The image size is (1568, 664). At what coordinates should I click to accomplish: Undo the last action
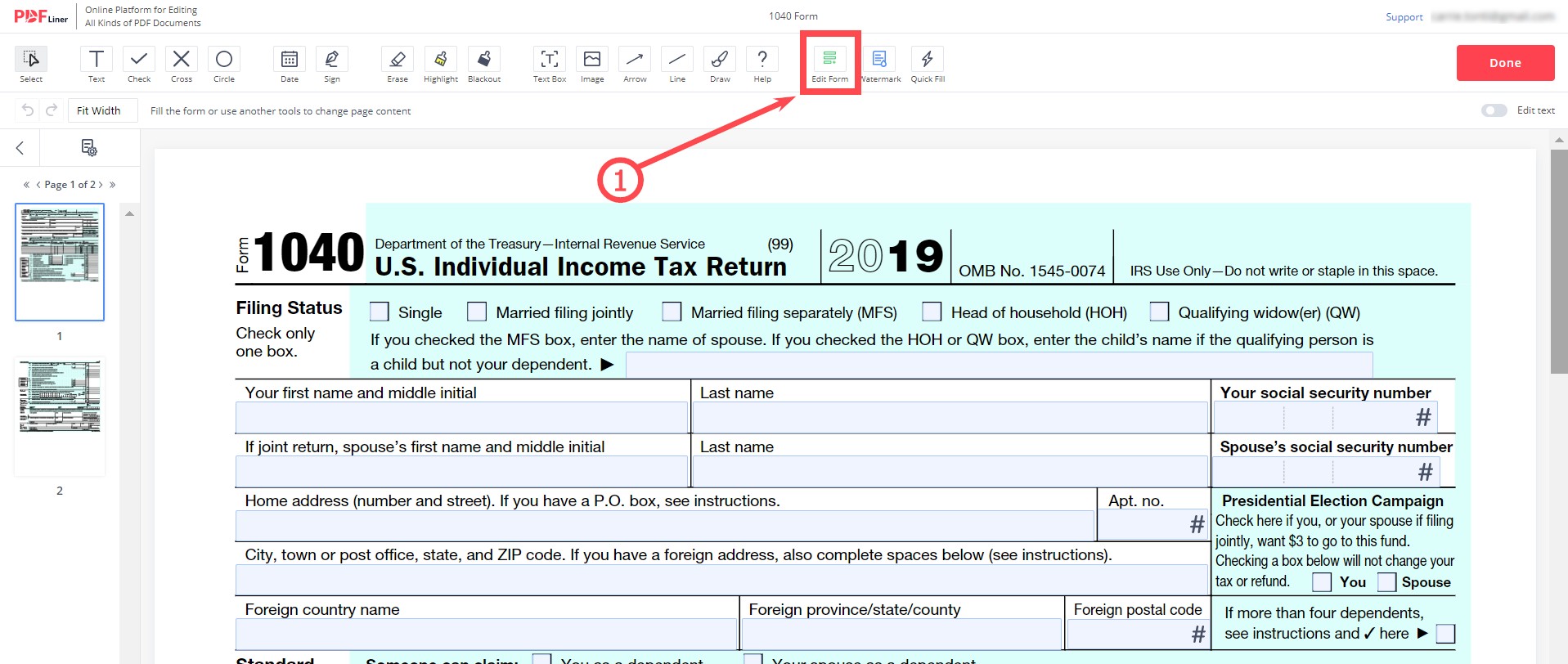coord(28,110)
